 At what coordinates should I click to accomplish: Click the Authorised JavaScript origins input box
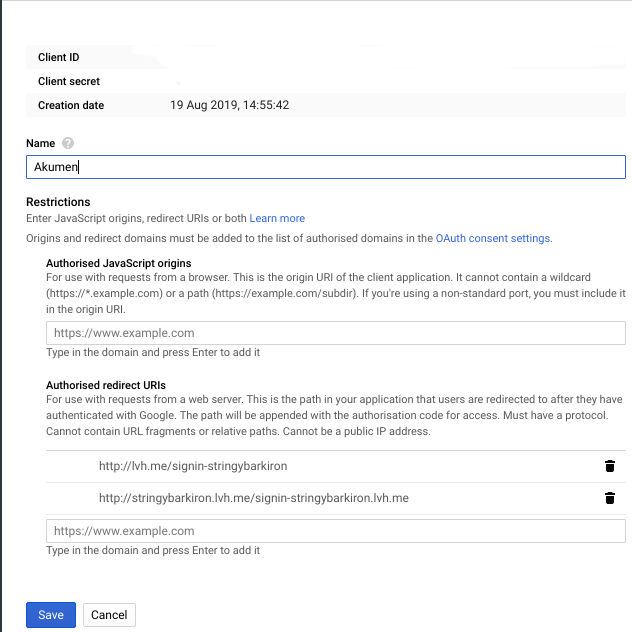pos(336,333)
